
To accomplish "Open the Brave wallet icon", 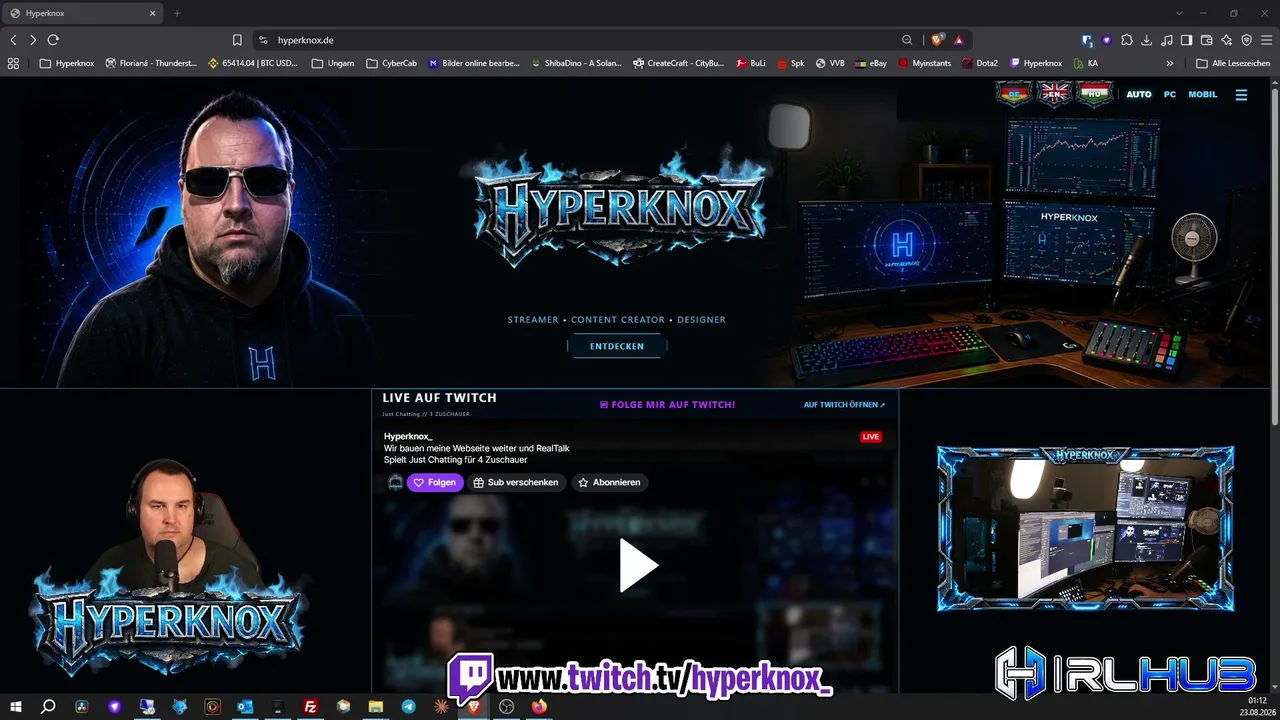I will pos(1206,40).
